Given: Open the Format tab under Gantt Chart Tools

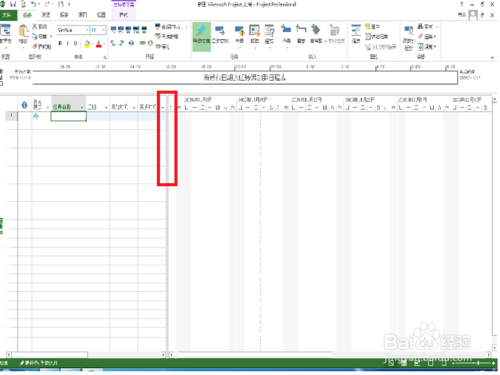Looking at the screenshot, I should pyautogui.click(x=124, y=15).
